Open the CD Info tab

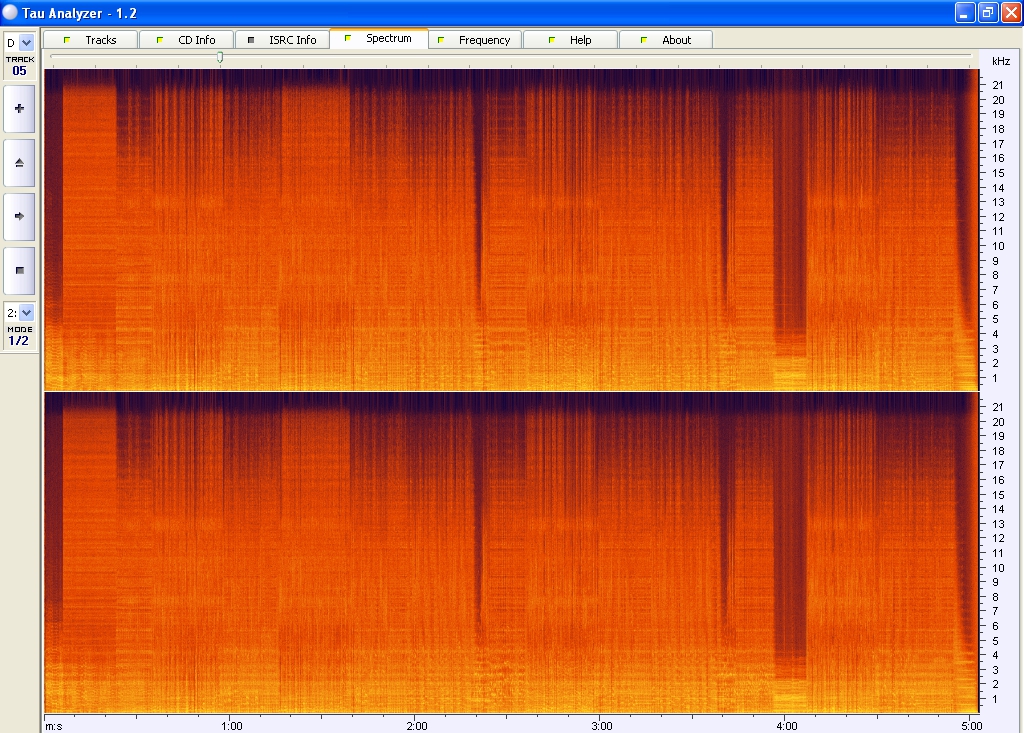pos(186,40)
